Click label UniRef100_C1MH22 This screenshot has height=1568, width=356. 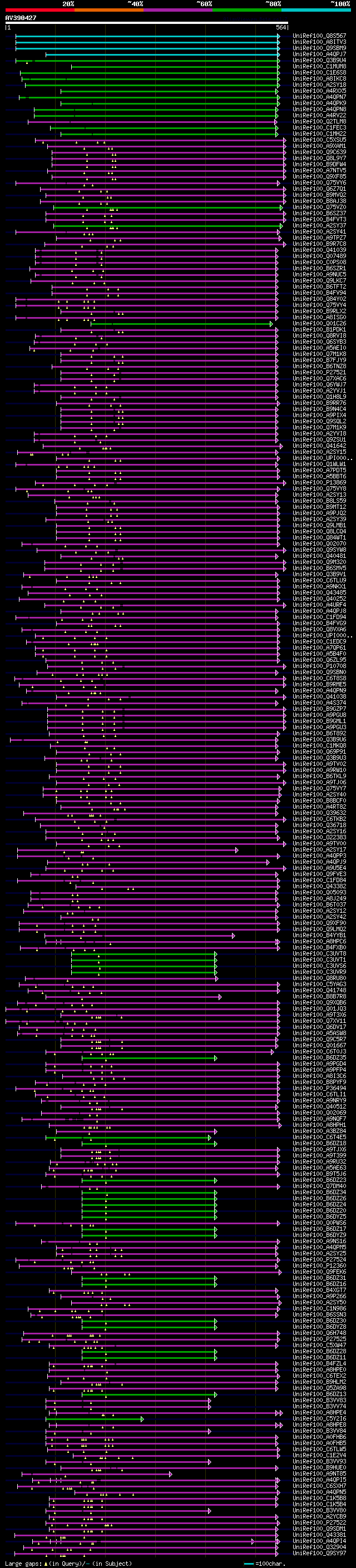point(319,134)
